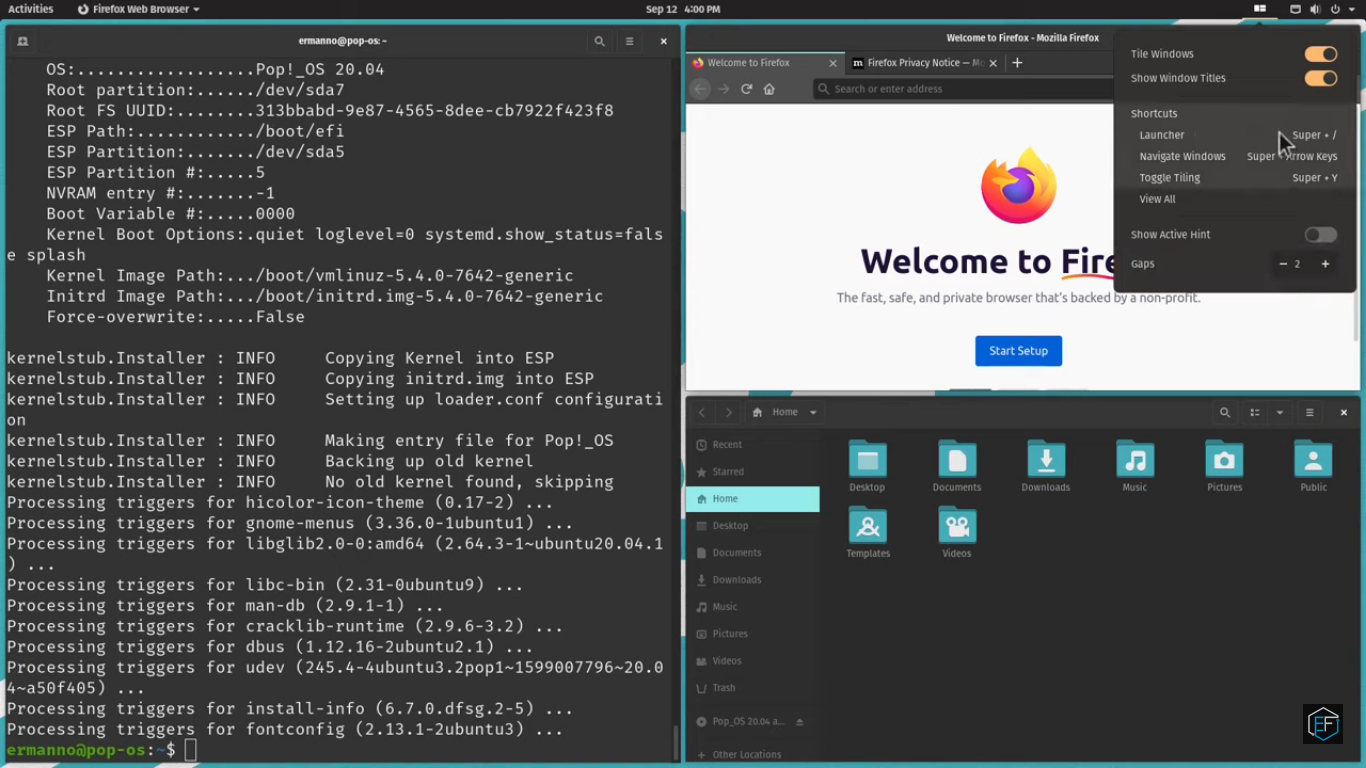1366x768 pixels.
Task: Open power menu in top bar
Action: pyautogui.click(x=1336, y=9)
